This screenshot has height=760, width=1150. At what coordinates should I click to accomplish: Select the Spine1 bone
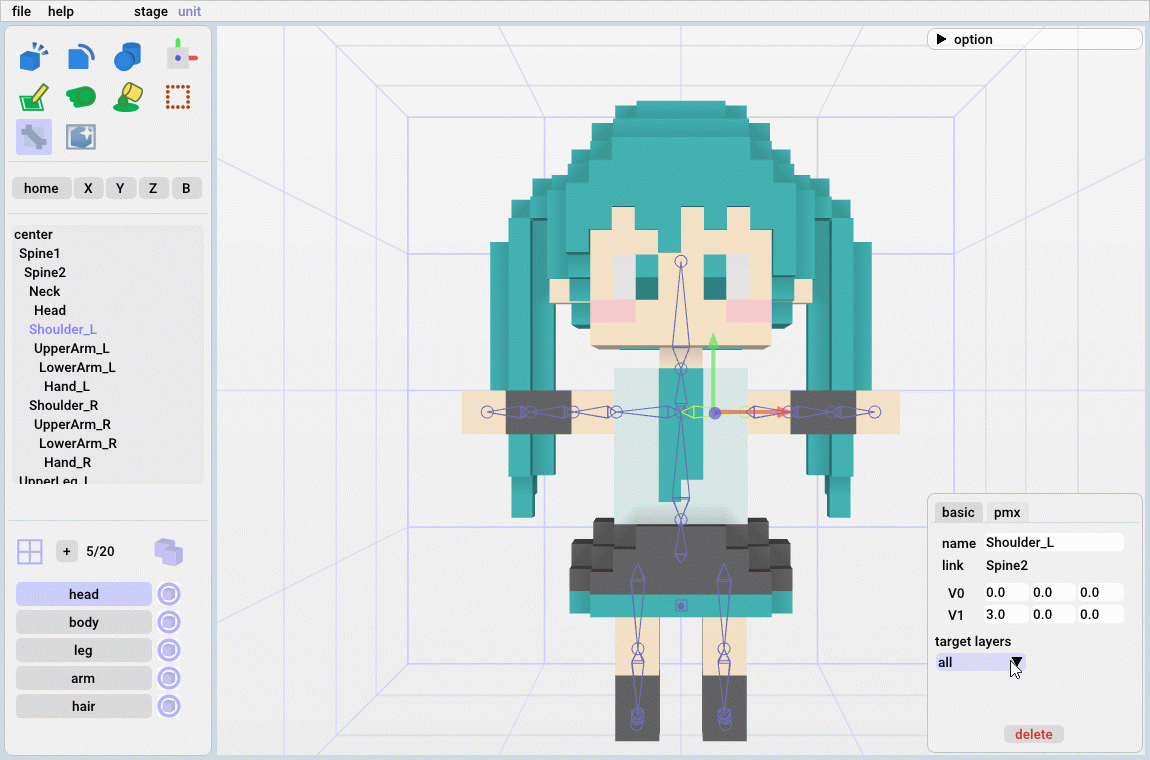[40, 254]
